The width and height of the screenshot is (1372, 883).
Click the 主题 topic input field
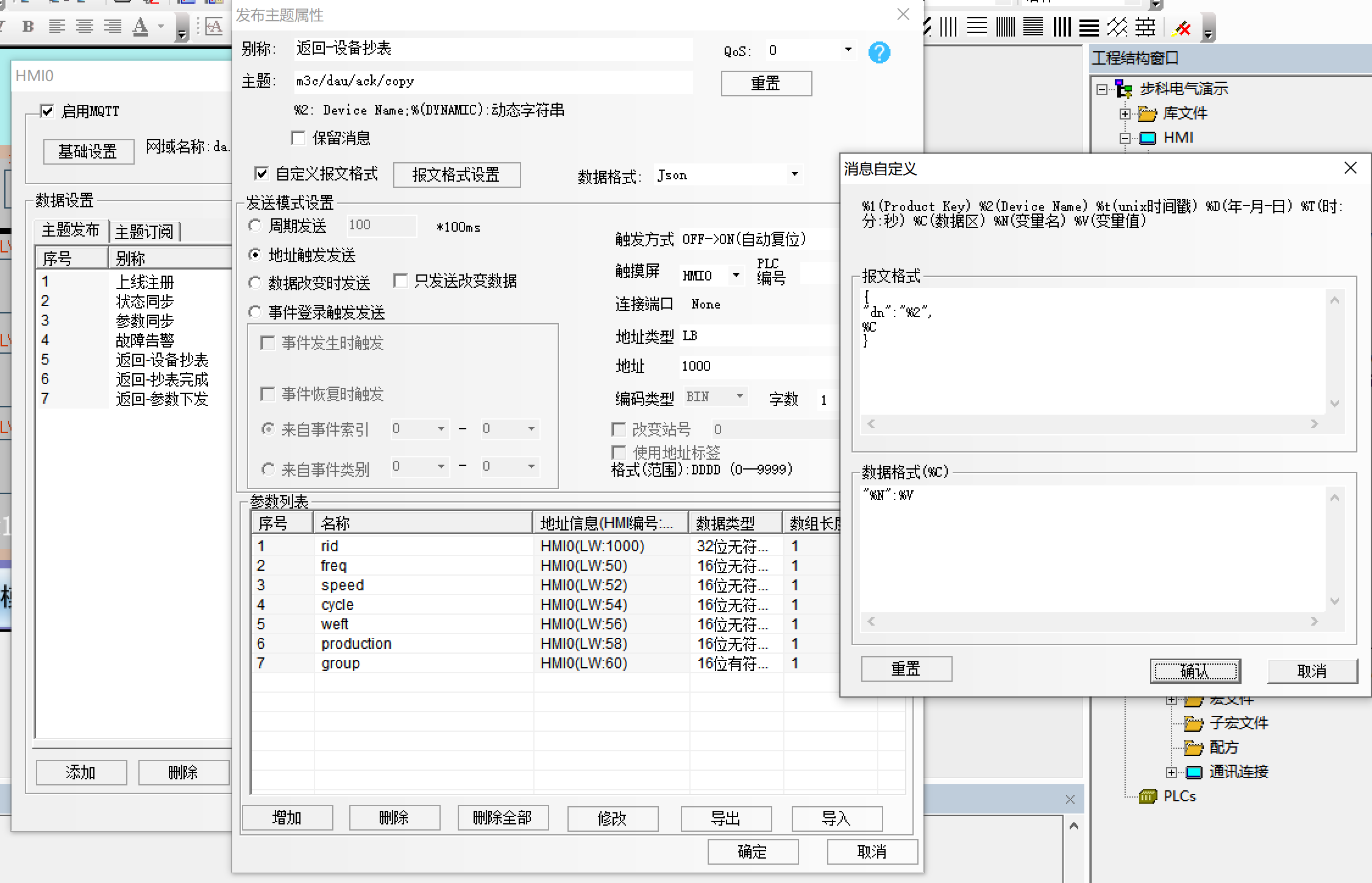493,81
